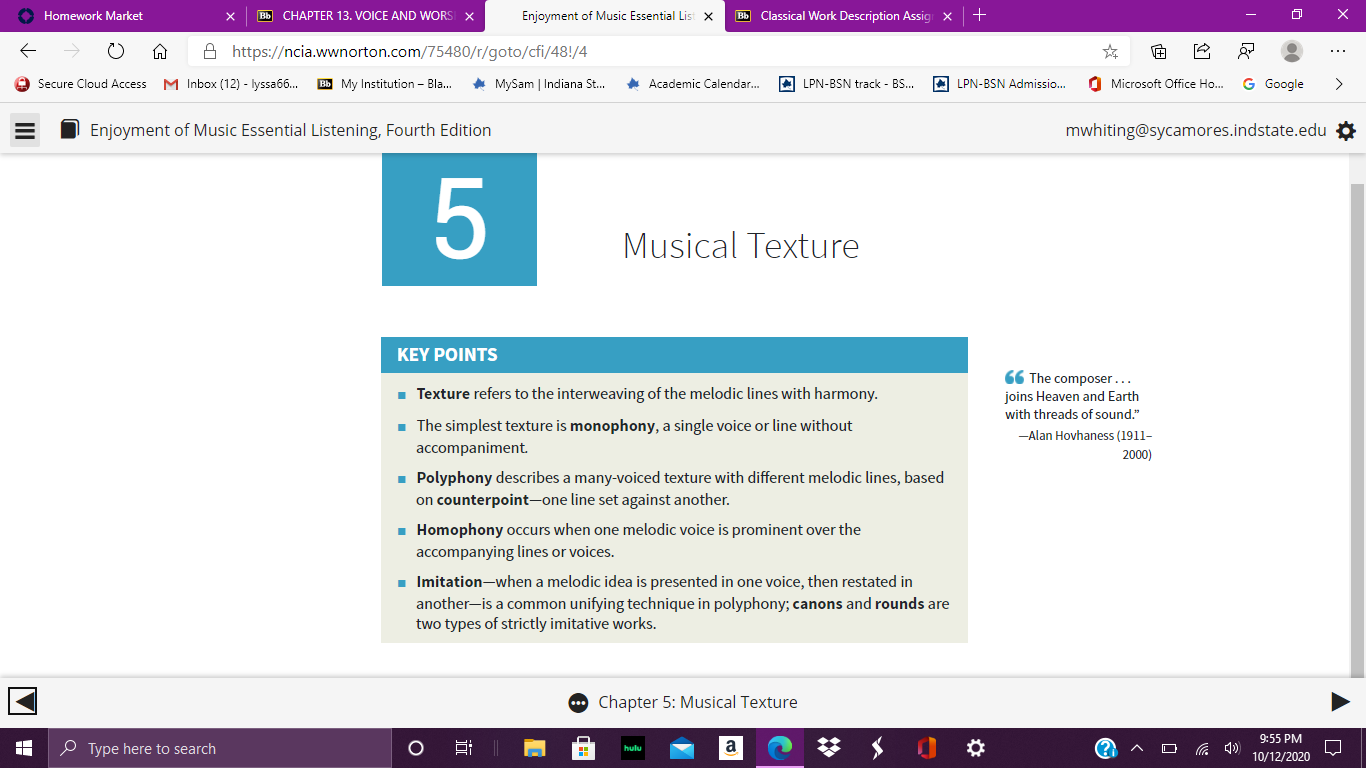1366x768 pixels.
Task: Show hidden system tray icons chevron
Action: coord(1137,748)
